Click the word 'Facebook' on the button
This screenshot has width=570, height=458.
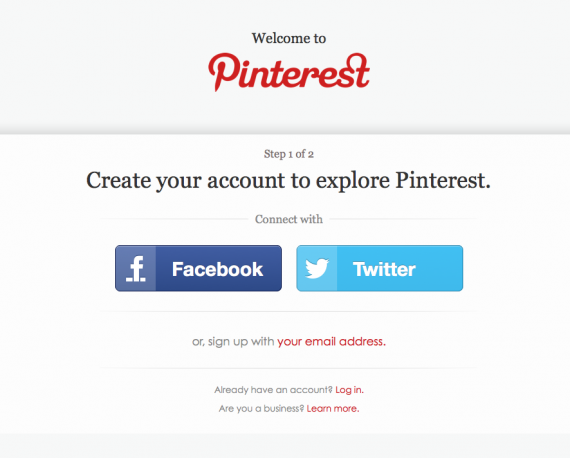tap(217, 269)
